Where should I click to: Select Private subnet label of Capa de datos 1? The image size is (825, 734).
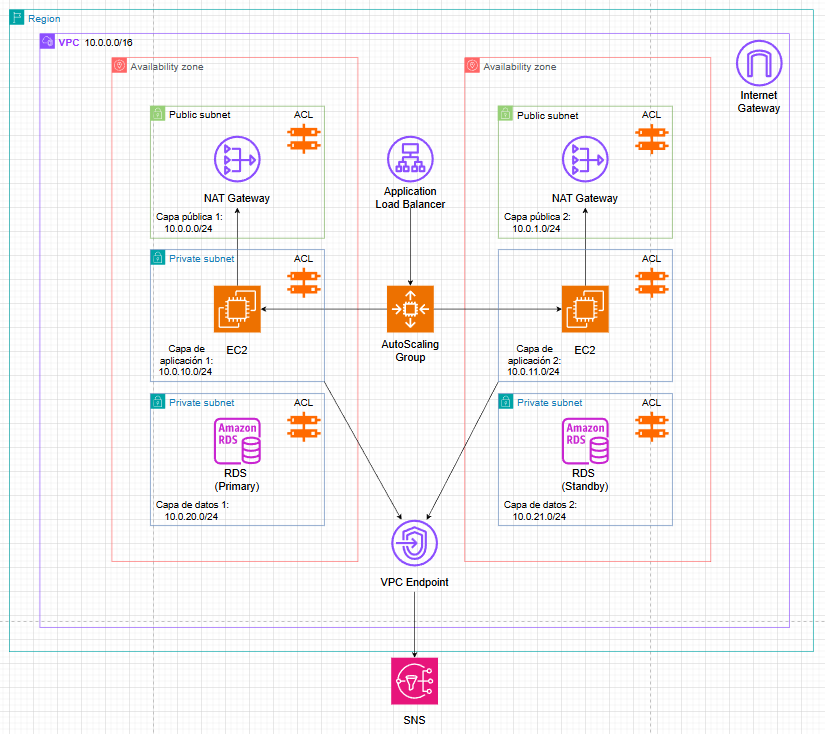[x=202, y=403]
